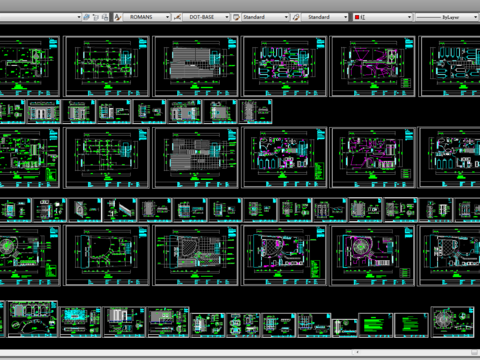Viewport: 480px width, 360px height.
Task: Click the horizontal scrollbar at bottom
Action: point(240,352)
